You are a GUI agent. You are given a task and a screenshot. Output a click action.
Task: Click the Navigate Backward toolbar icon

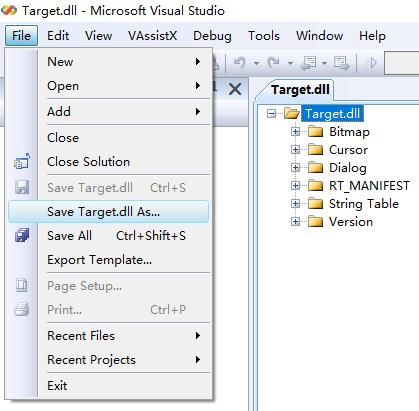(x=308, y=63)
